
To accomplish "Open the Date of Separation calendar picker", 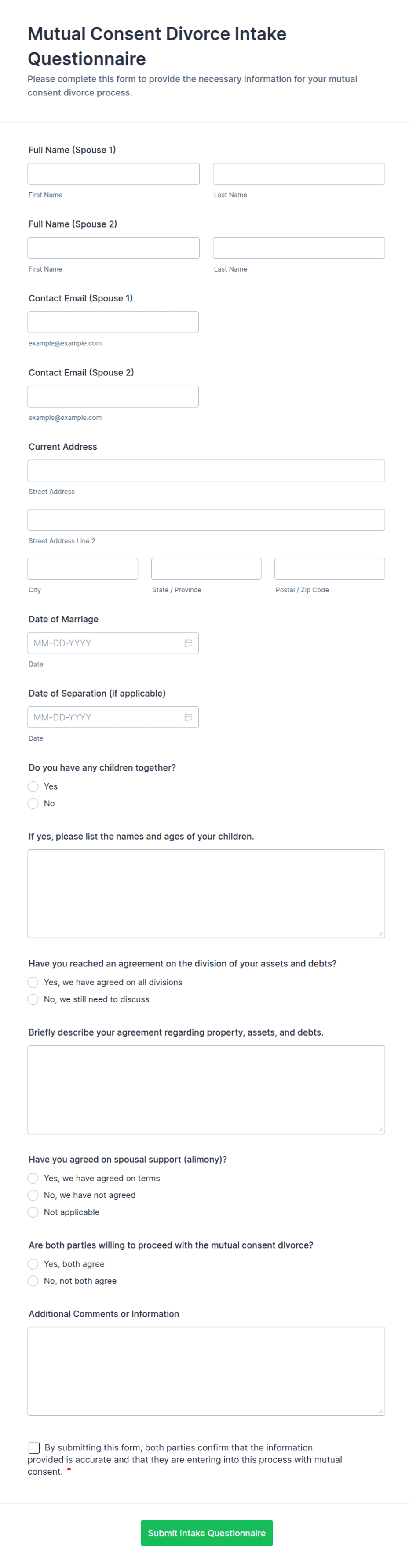I will pyautogui.click(x=188, y=717).
